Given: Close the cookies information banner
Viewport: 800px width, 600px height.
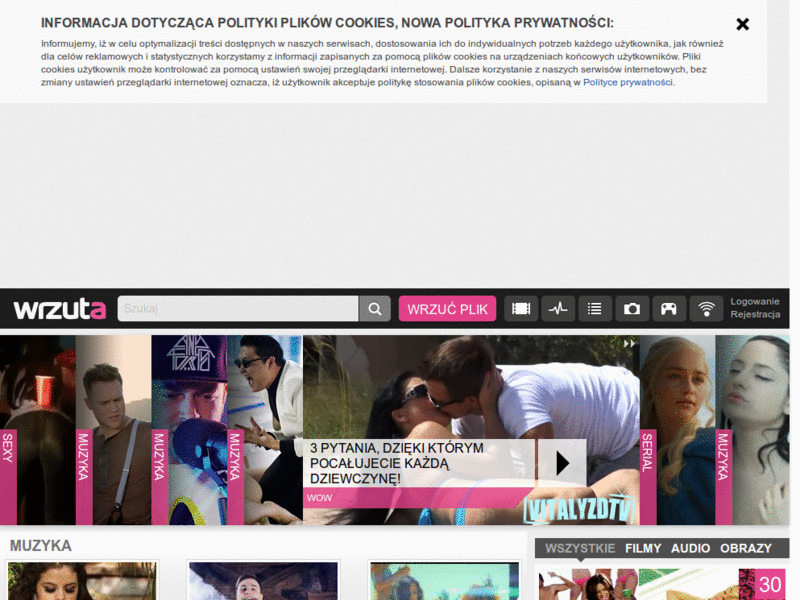Looking at the screenshot, I should 742,24.
